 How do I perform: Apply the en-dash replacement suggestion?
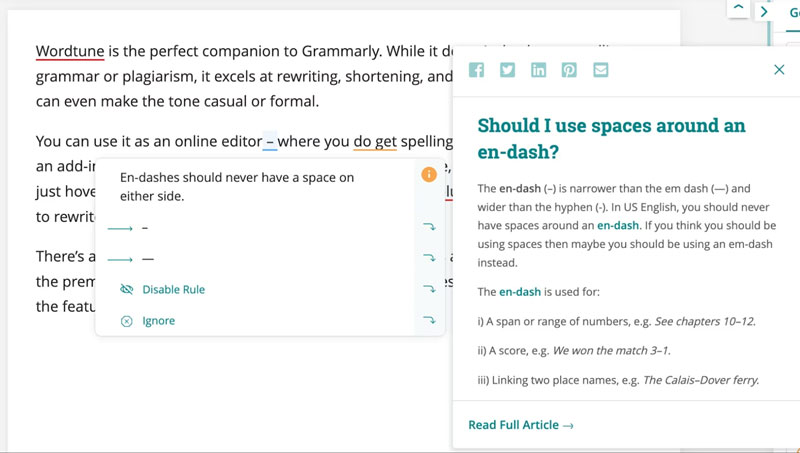click(x=145, y=228)
